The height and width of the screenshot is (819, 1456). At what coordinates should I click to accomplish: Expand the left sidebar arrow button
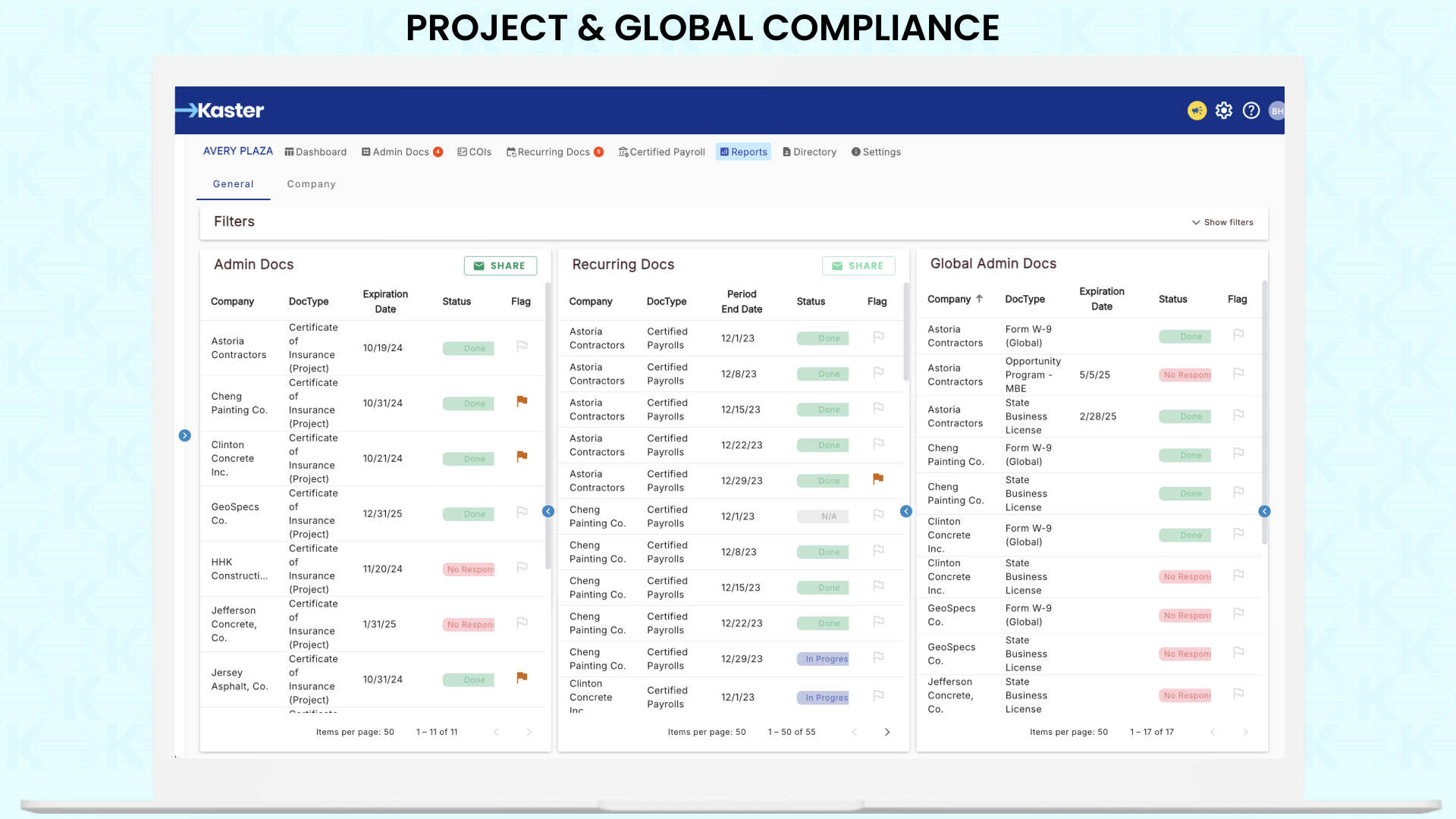[x=185, y=435]
